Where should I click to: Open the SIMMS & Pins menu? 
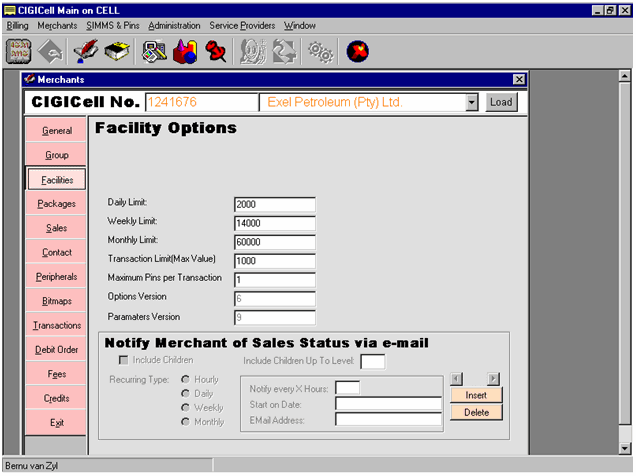[113, 26]
